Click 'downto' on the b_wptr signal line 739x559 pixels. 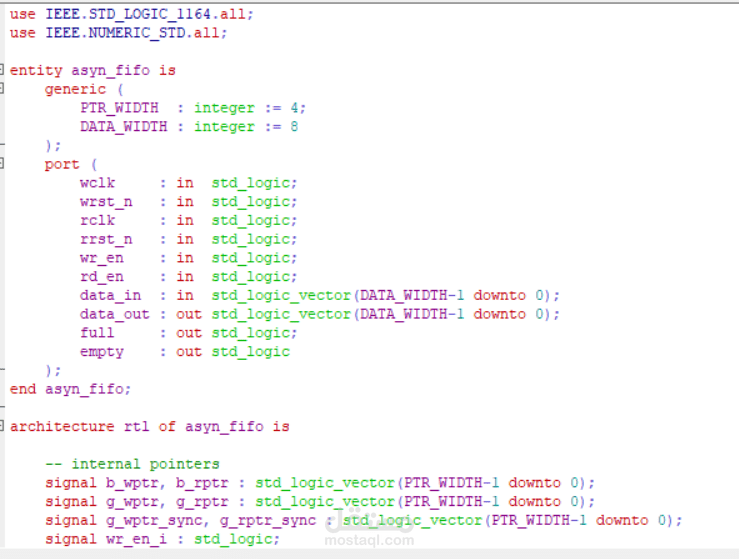534,483
